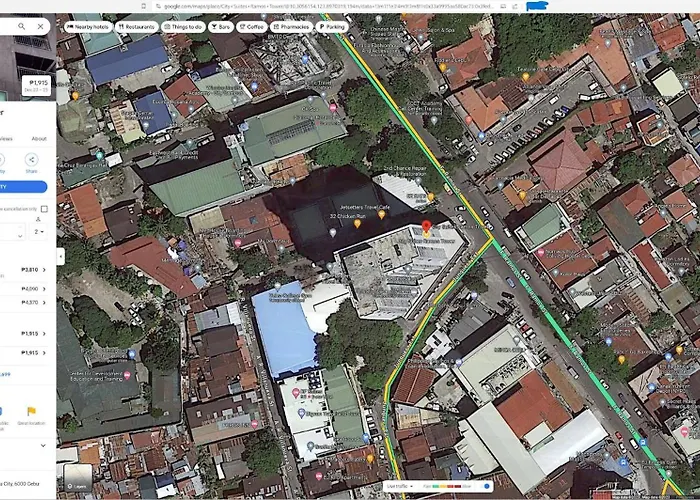Viewport: 700px width, 500px height.
Task: Click the Share icon in side panel
Action: click(31, 159)
